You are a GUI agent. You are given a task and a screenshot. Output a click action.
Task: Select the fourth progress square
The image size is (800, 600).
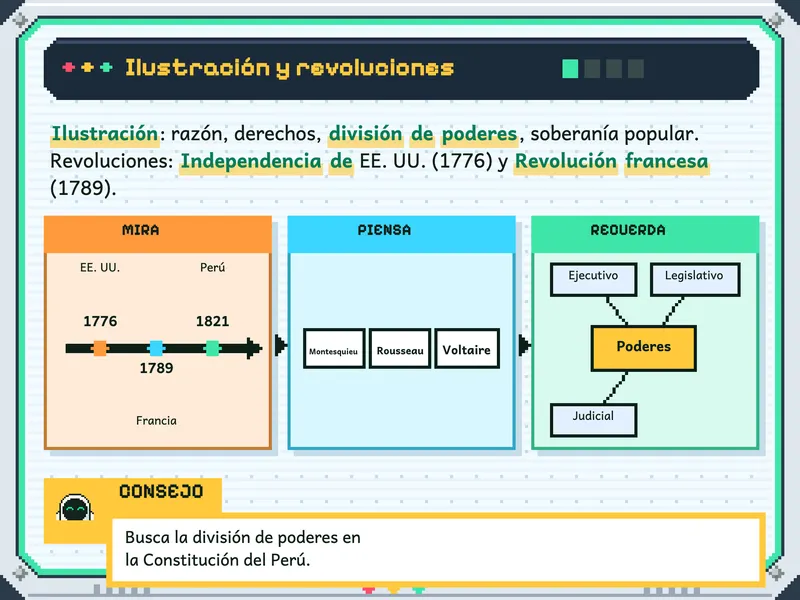point(636,68)
